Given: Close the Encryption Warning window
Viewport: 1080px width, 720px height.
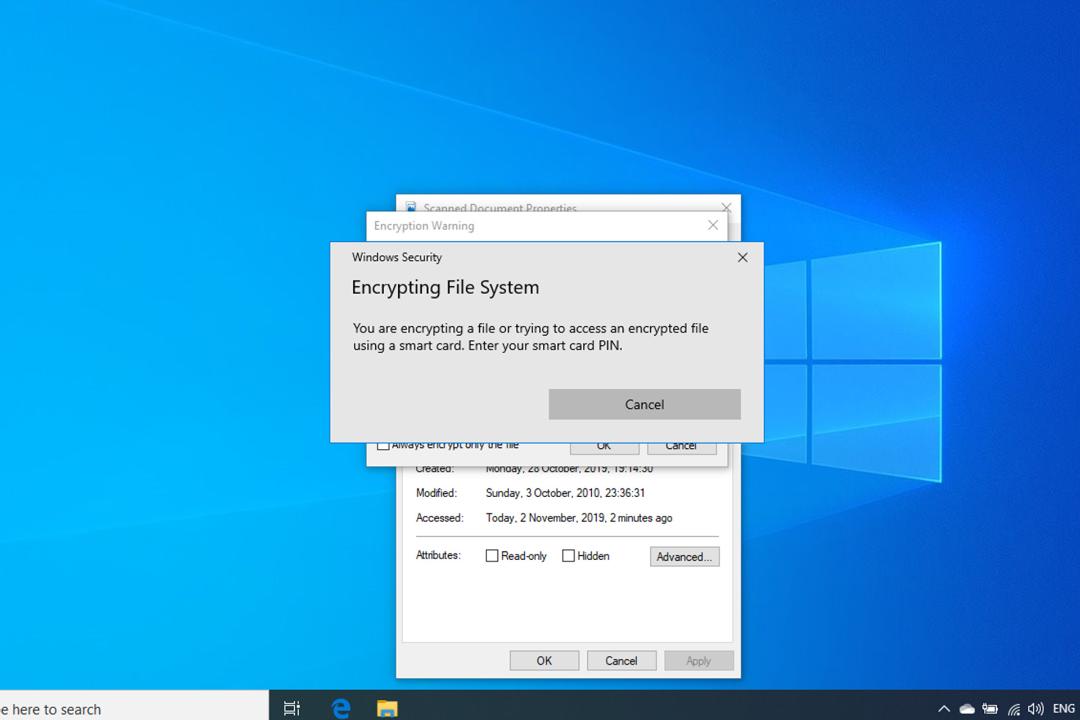Looking at the screenshot, I should [x=713, y=225].
